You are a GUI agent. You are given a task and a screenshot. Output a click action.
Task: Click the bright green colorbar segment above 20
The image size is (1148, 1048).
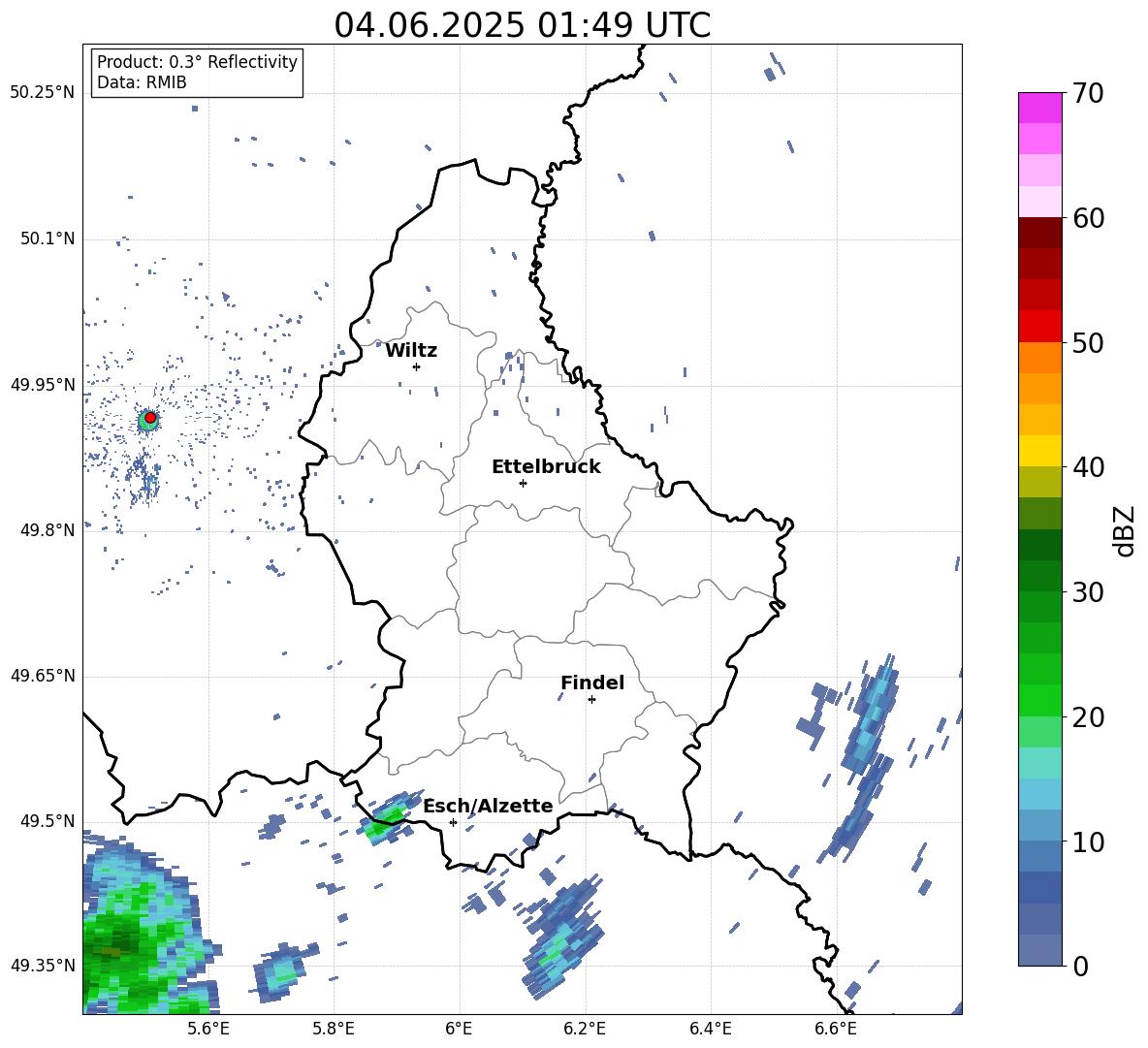click(x=1039, y=700)
